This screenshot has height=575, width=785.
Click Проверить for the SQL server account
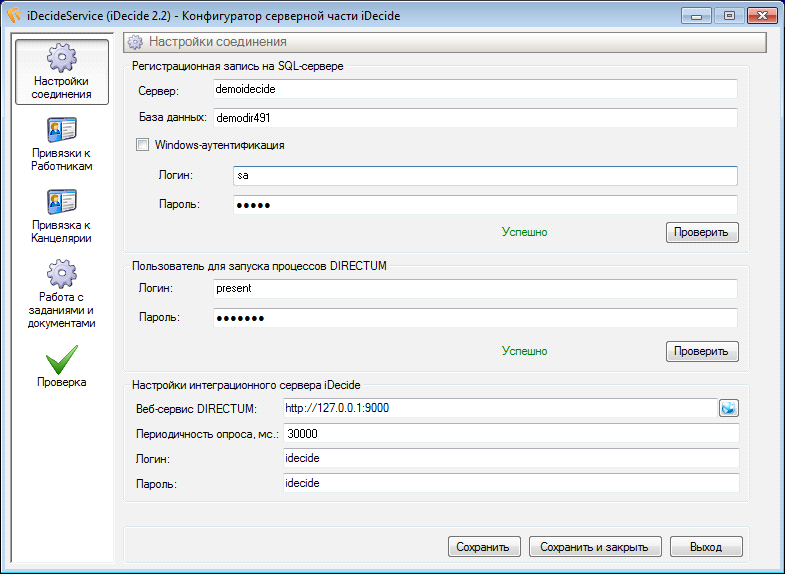(x=702, y=232)
